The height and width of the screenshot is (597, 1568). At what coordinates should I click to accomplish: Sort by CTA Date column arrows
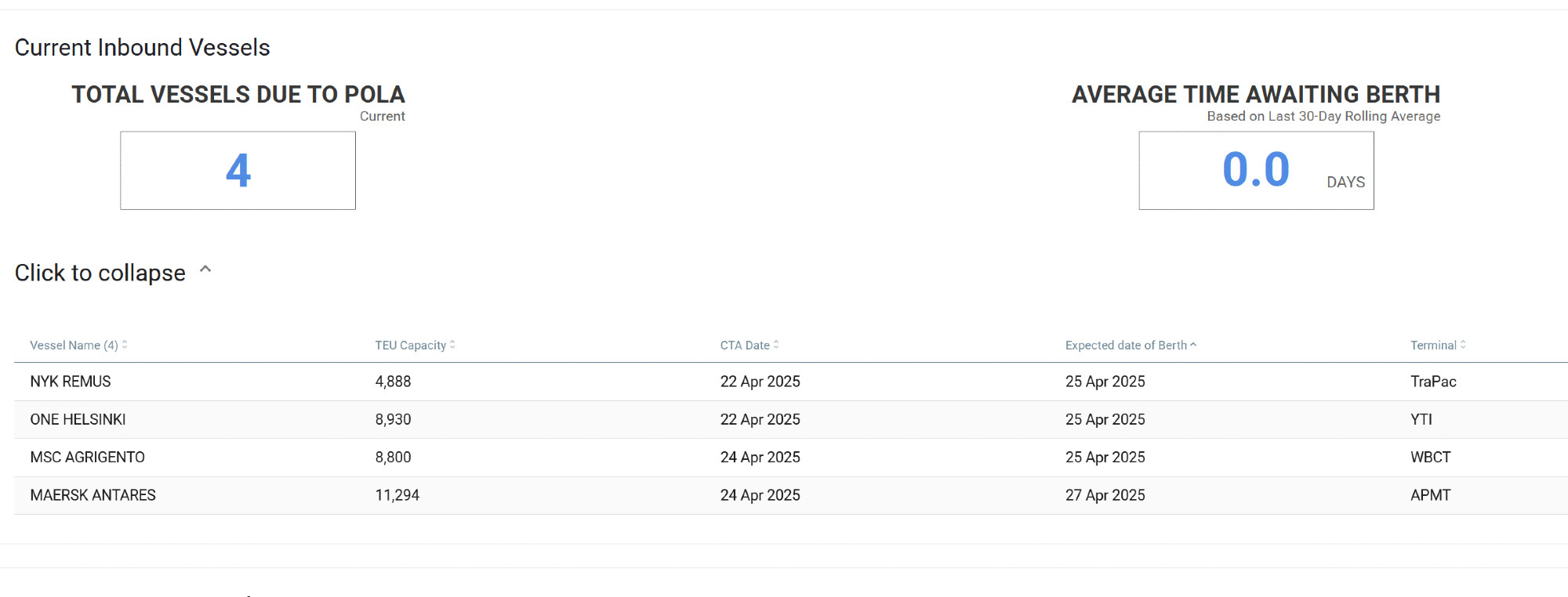click(776, 345)
